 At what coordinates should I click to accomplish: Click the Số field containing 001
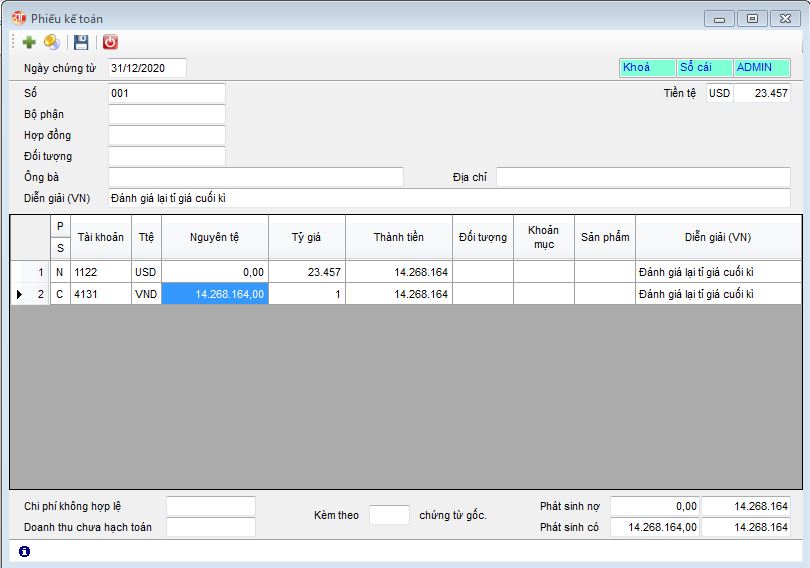coord(167,93)
